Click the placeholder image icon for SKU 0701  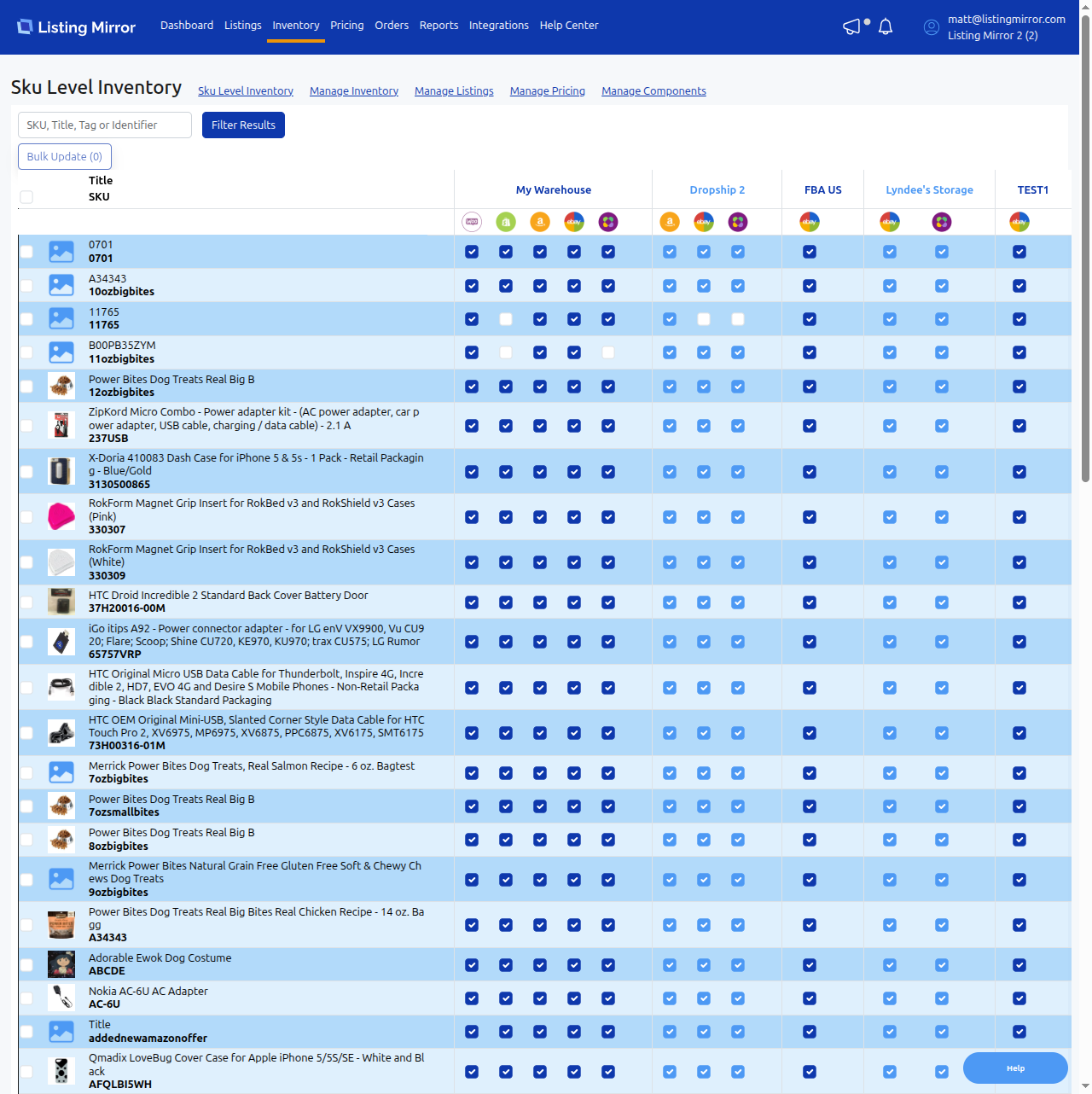click(61, 252)
